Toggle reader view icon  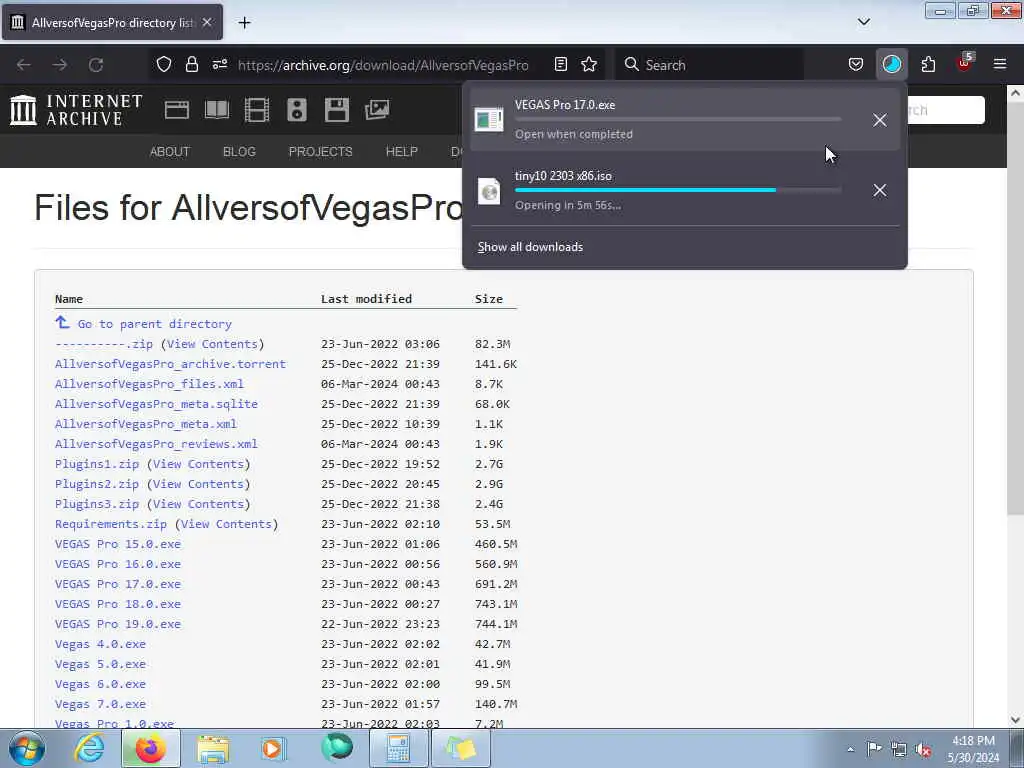(x=560, y=64)
